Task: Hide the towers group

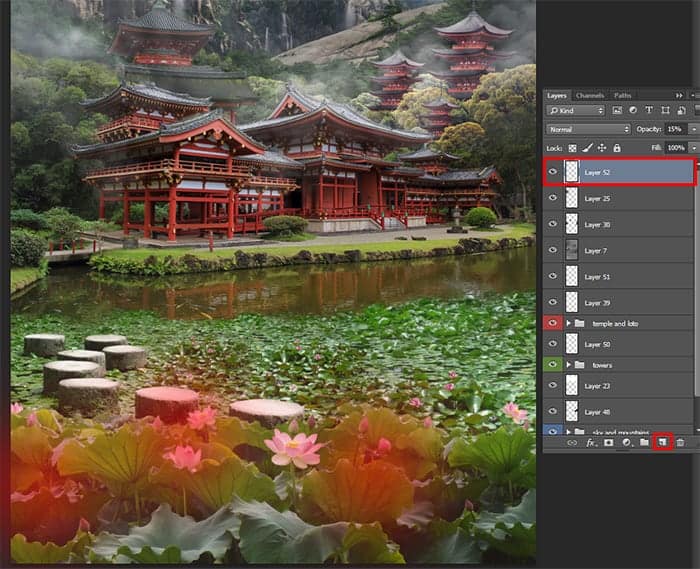Action: (553, 365)
